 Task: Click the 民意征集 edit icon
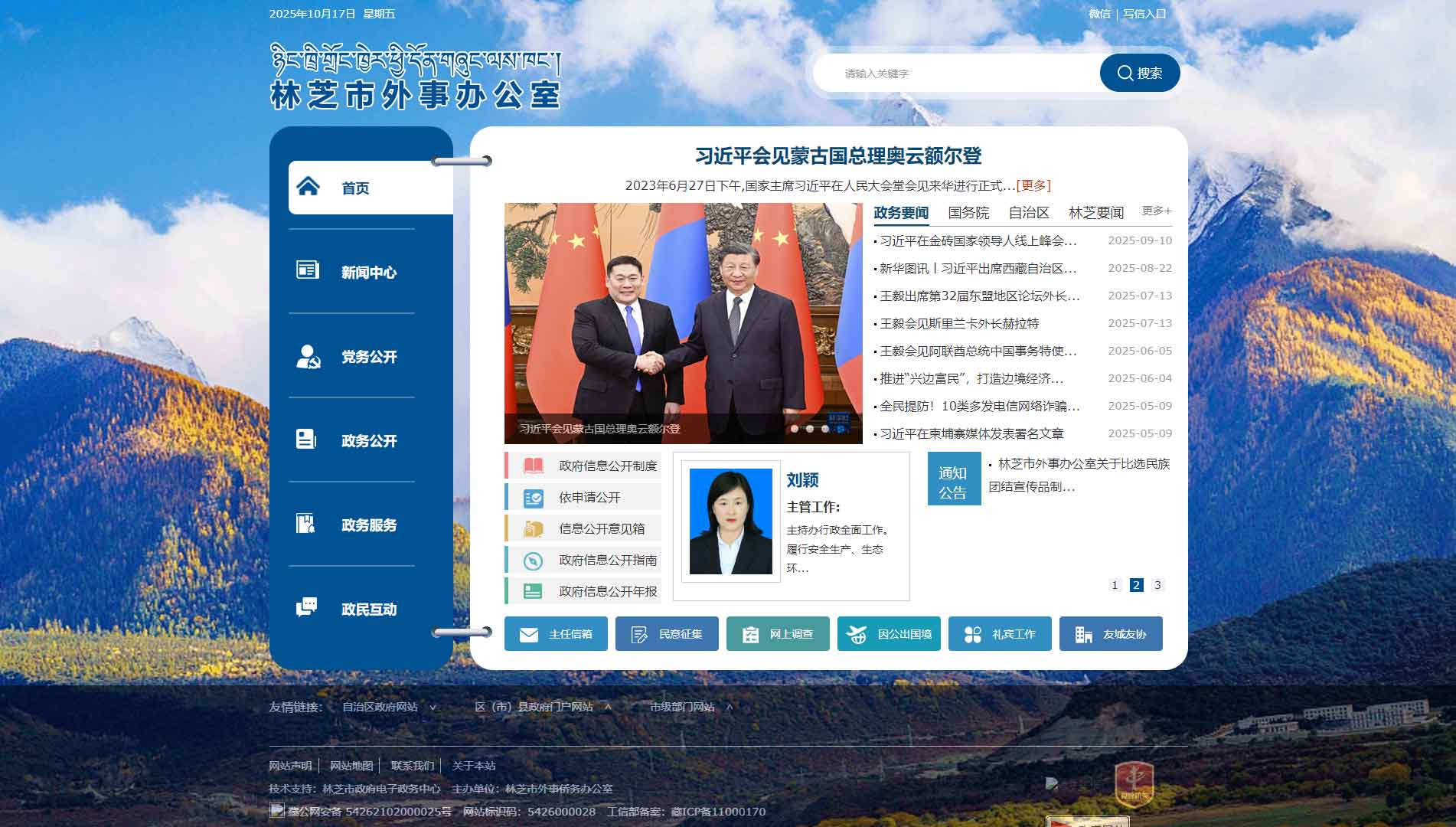click(x=639, y=635)
